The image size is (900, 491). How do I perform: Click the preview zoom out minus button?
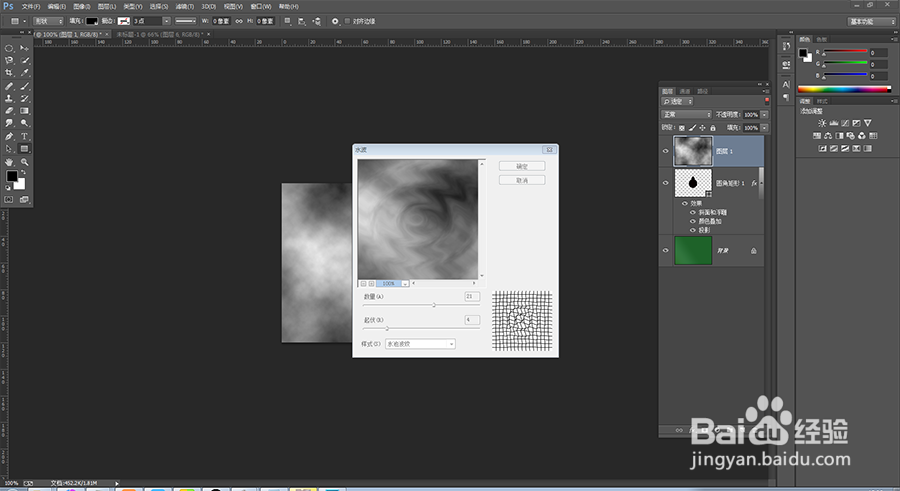click(363, 284)
